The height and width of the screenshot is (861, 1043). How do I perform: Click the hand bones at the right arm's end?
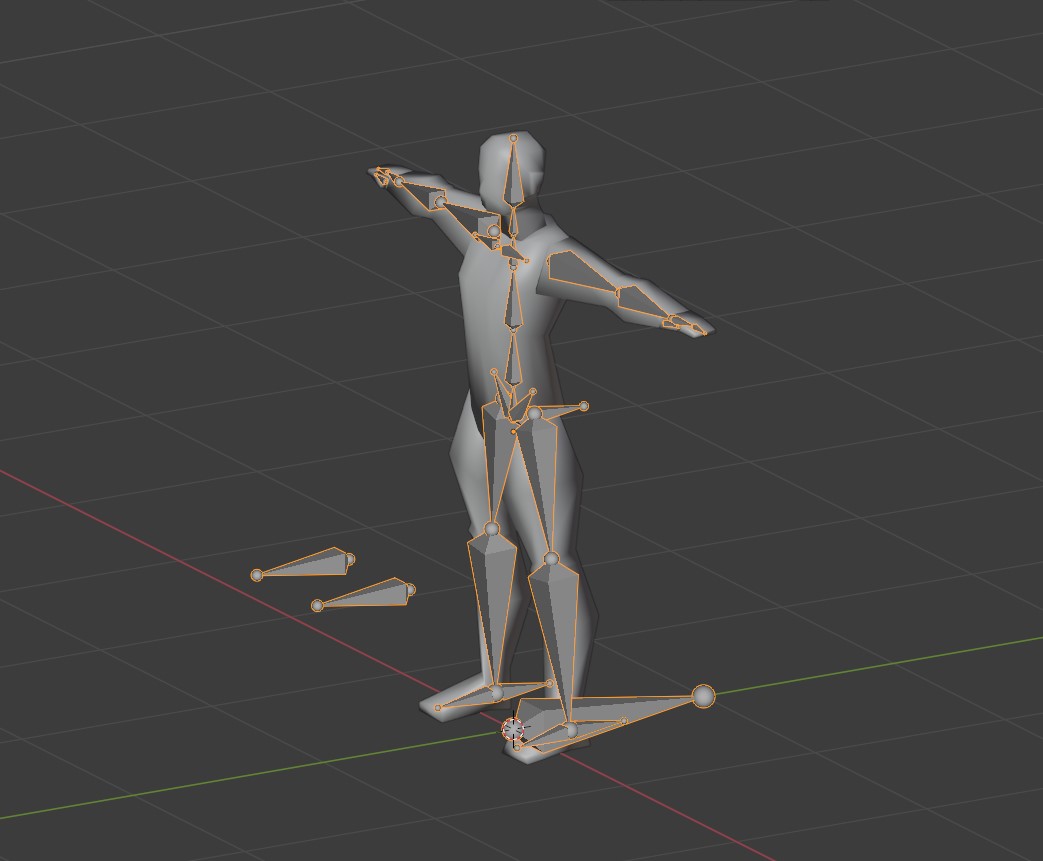(684, 323)
